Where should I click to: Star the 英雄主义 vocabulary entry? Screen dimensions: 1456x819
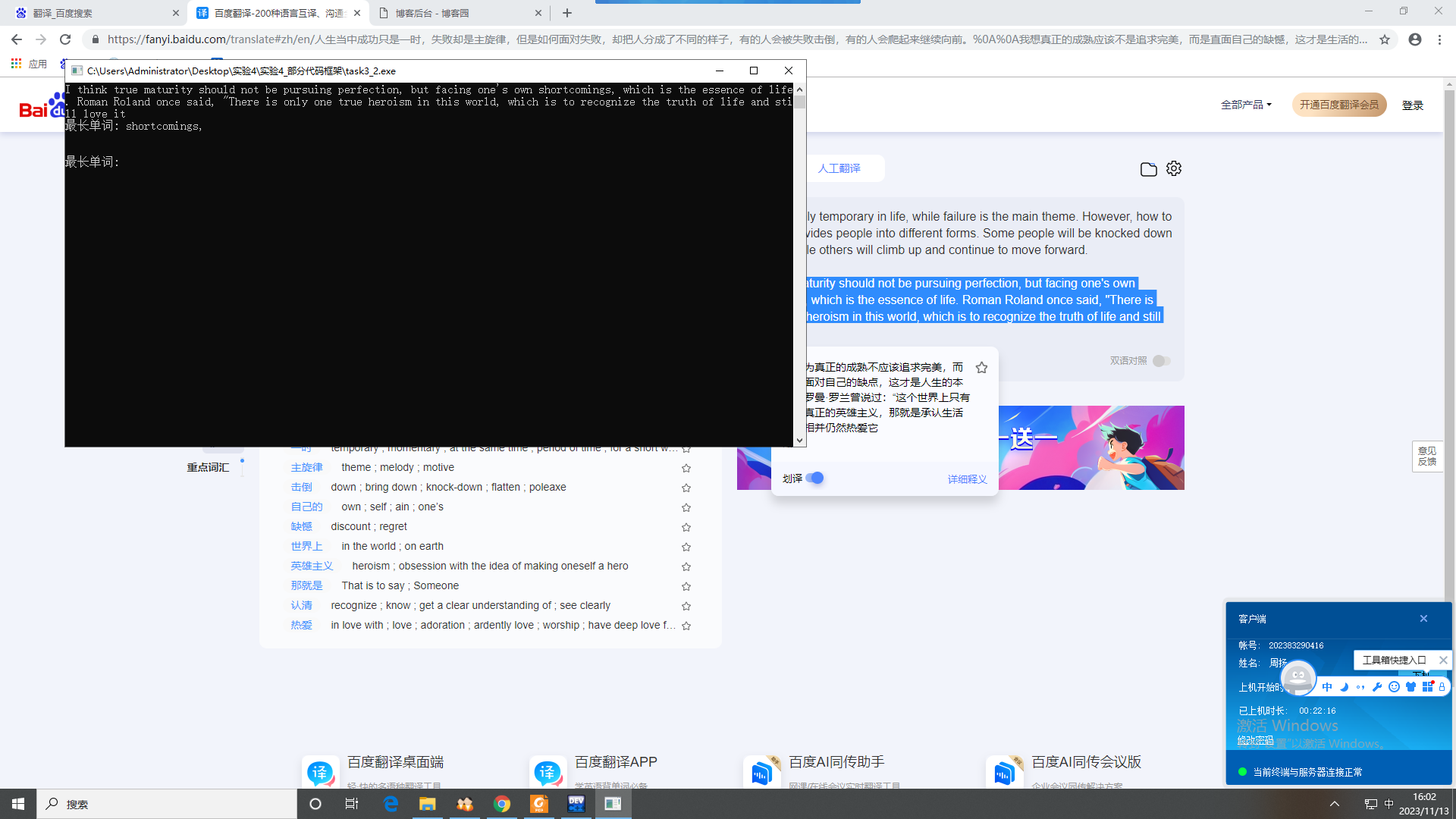point(686,566)
